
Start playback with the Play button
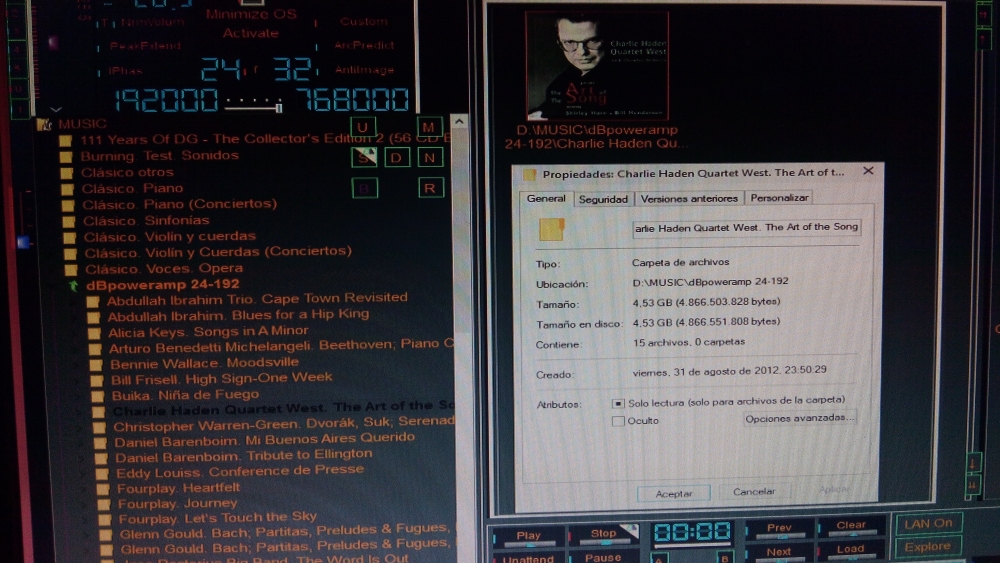pos(528,536)
